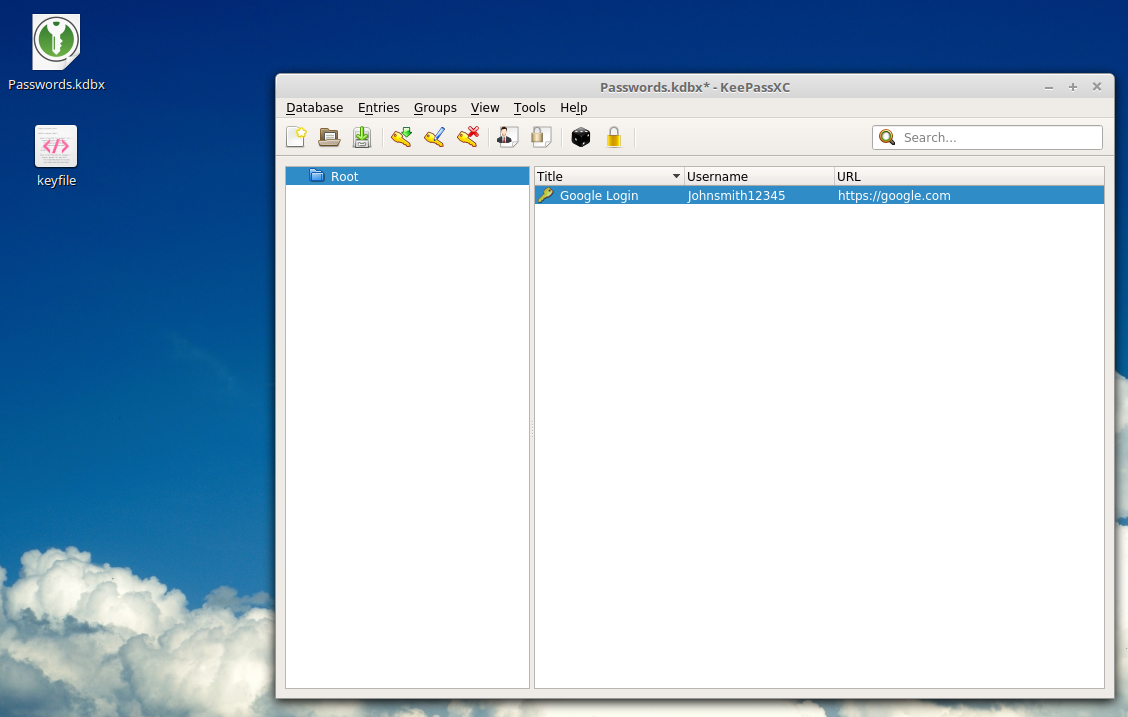Lock the database with padlock icon
This screenshot has width=1128, height=717.
click(x=614, y=137)
